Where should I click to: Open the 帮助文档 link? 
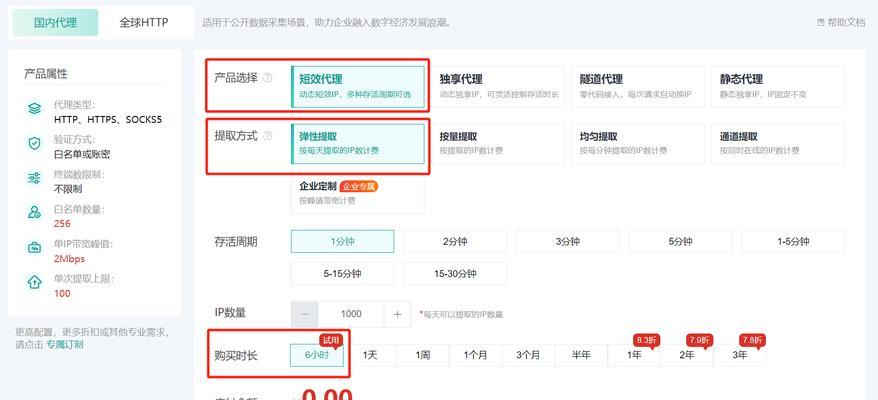click(846, 22)
